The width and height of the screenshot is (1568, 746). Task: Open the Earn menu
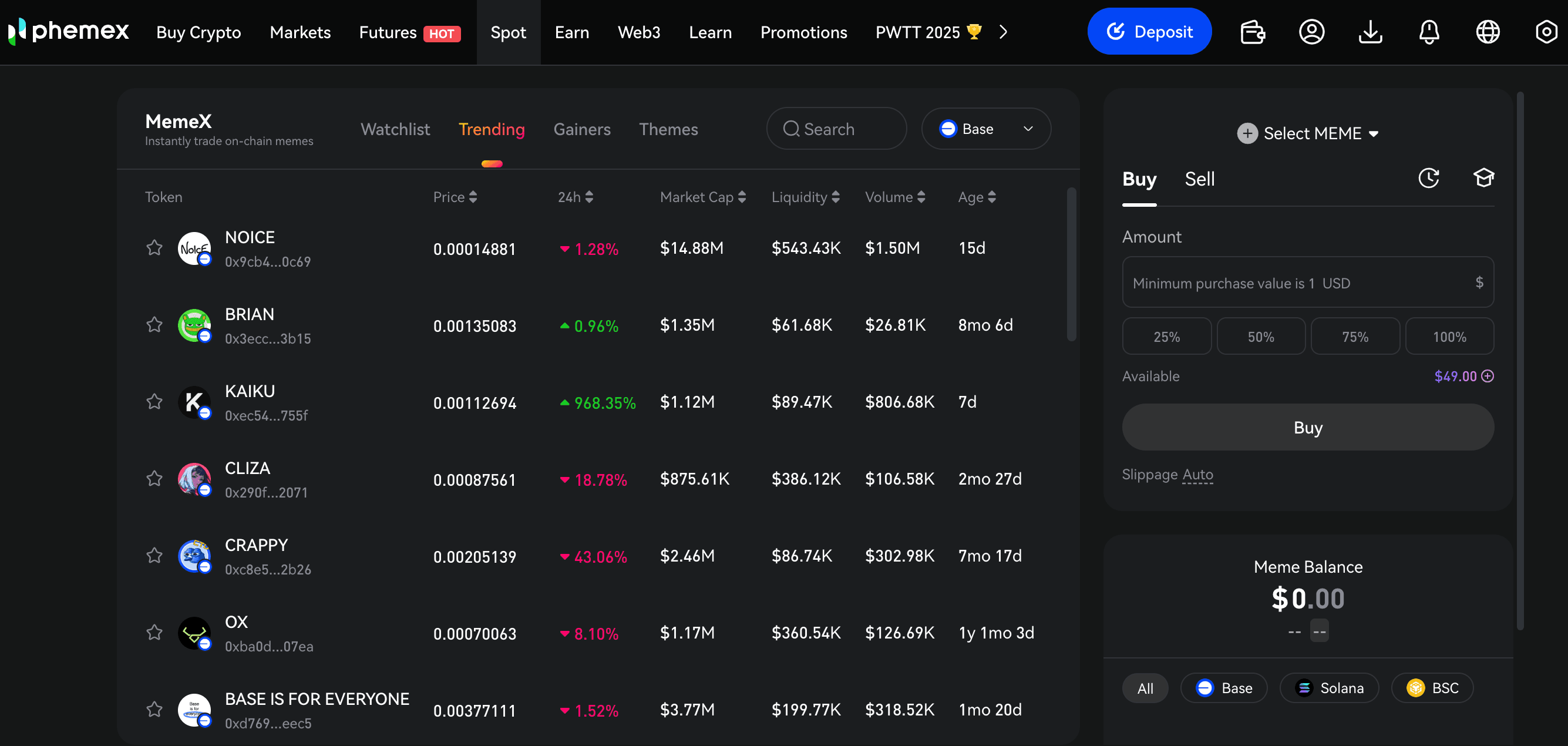click(x=571, y=32)
